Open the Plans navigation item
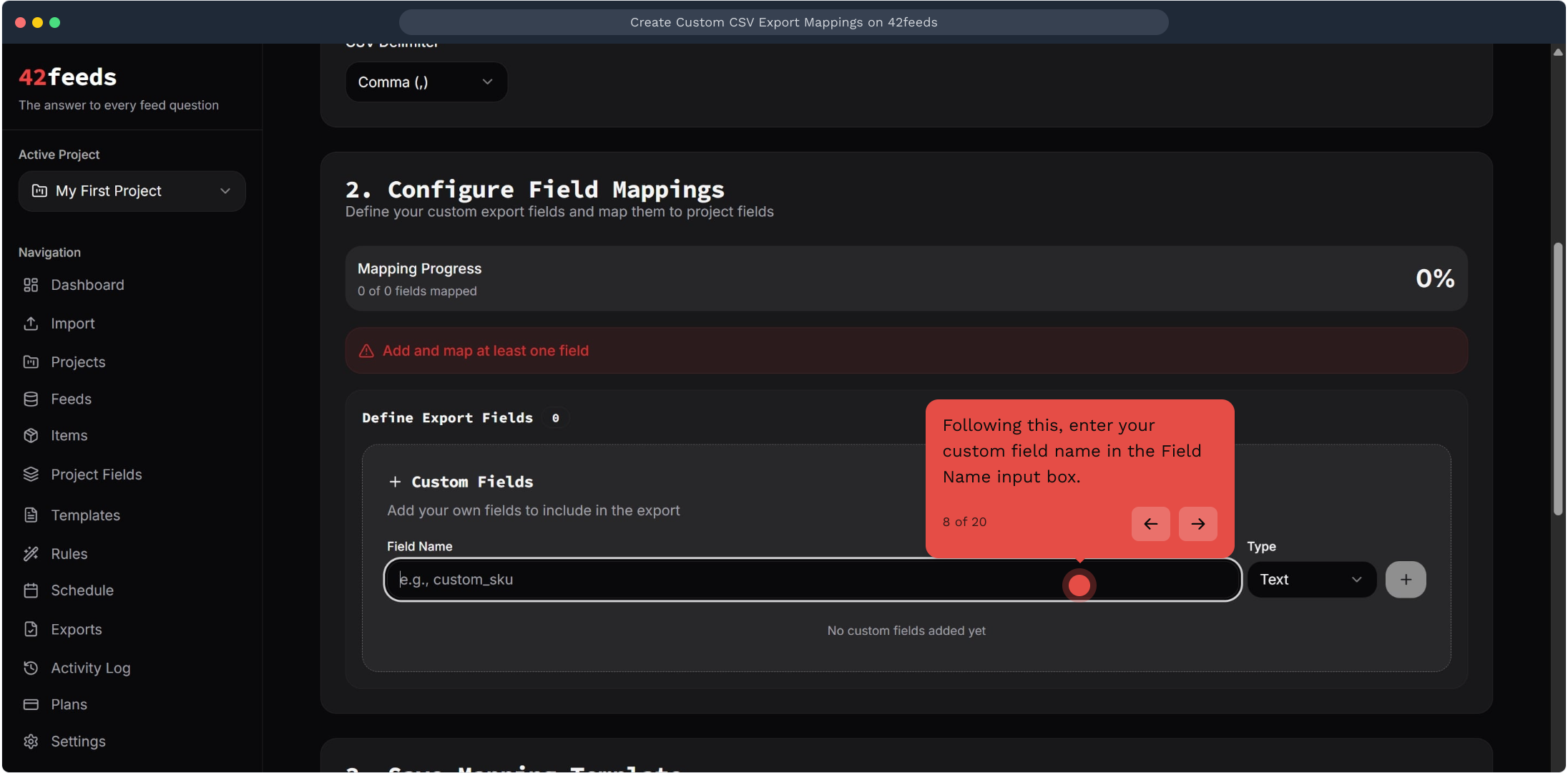 tap(69, 704)
